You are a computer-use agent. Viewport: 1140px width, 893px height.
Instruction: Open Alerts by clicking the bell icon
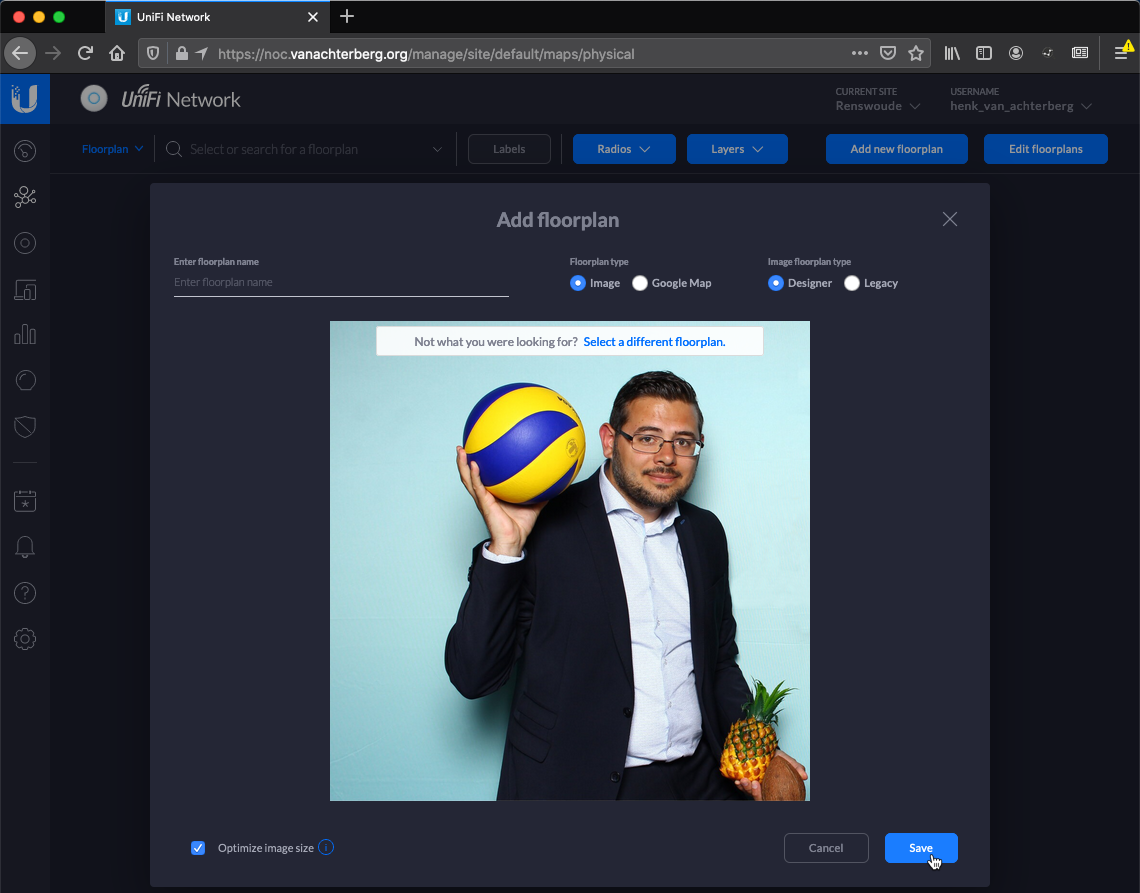[25, 547]
